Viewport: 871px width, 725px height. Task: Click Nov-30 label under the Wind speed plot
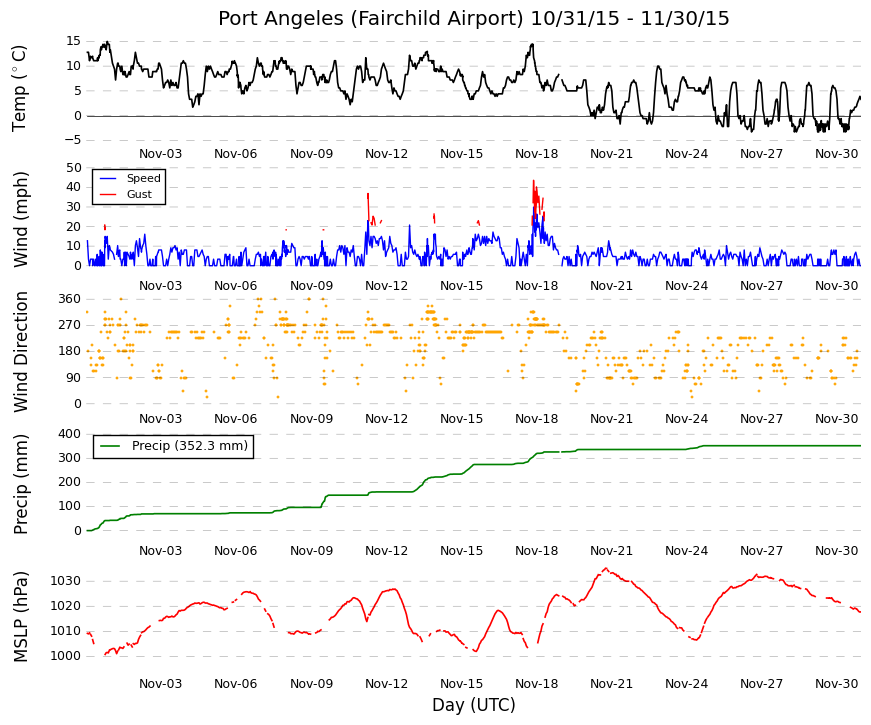pyautogui.click(x=837, y=286)
